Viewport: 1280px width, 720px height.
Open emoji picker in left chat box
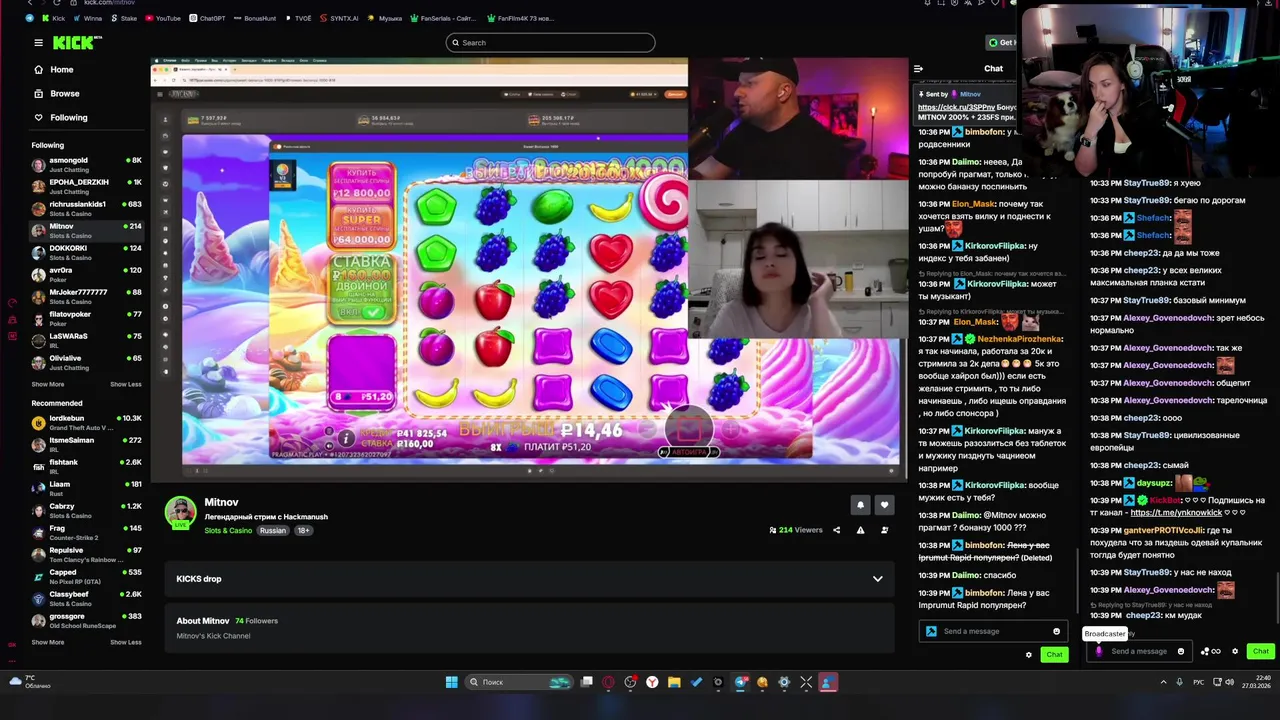pyautogui.click(x=1056, y=632)
